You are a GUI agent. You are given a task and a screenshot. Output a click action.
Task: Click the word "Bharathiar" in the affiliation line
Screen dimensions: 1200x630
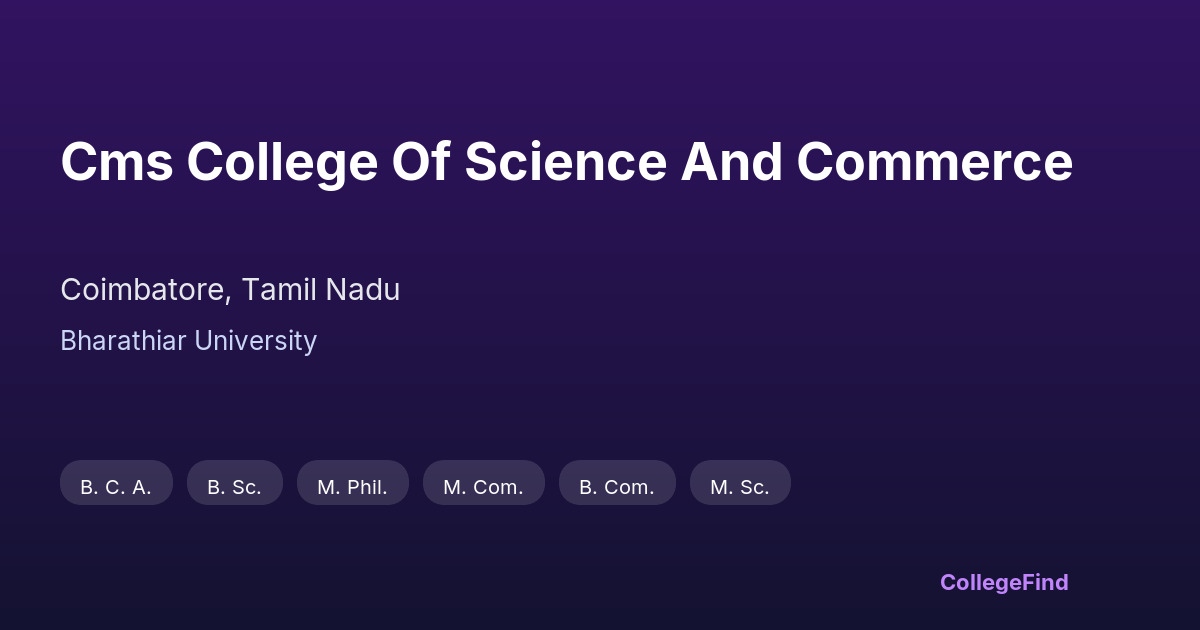point(123,341)
